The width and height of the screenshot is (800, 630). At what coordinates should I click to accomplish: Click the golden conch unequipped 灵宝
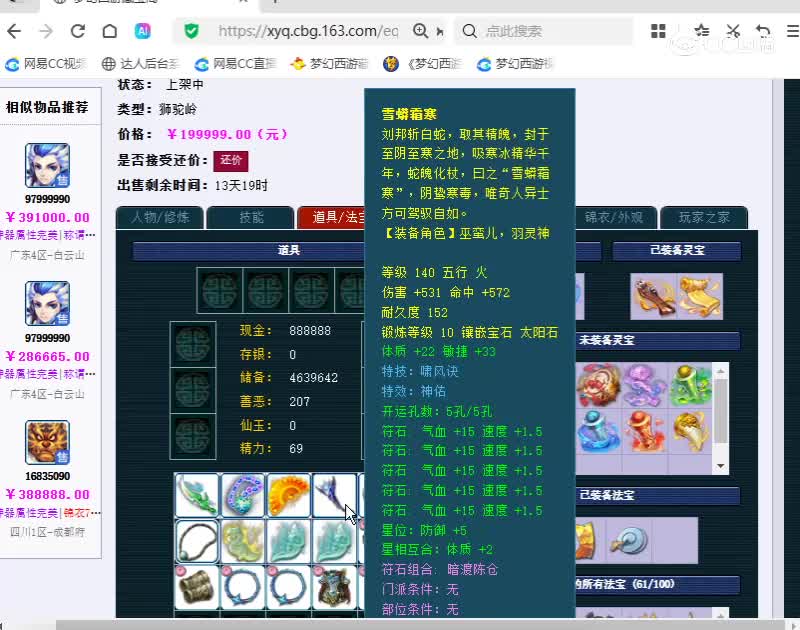click(x=691, y=431)
